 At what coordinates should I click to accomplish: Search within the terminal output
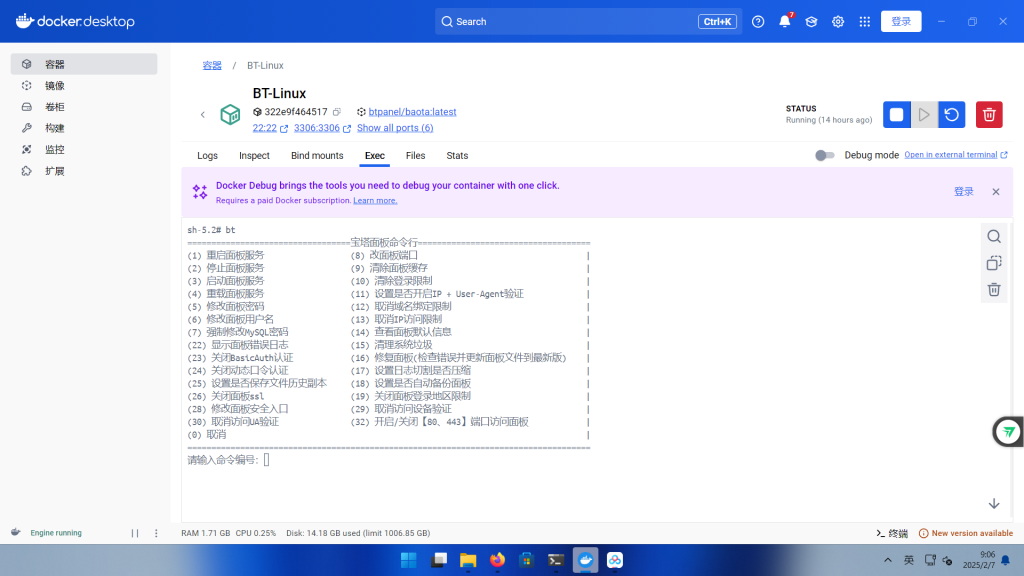[x=994, y=236]
